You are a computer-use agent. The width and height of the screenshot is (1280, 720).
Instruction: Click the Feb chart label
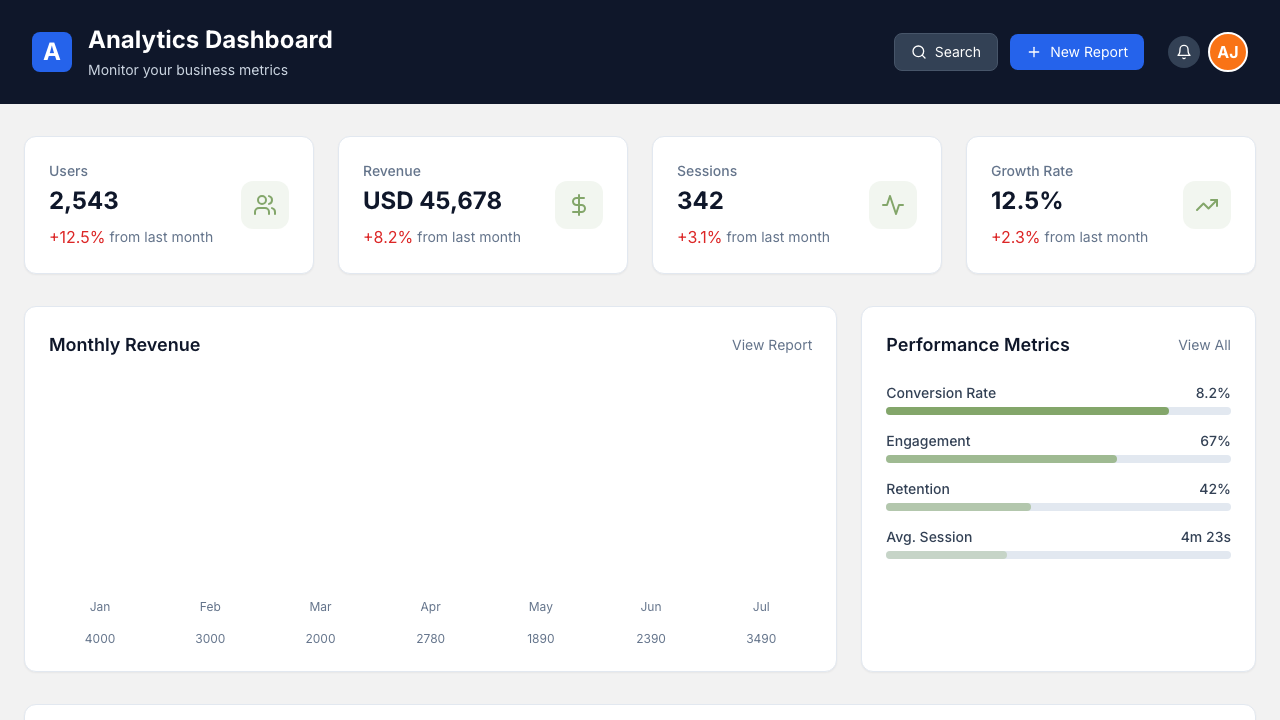[210, 607]
